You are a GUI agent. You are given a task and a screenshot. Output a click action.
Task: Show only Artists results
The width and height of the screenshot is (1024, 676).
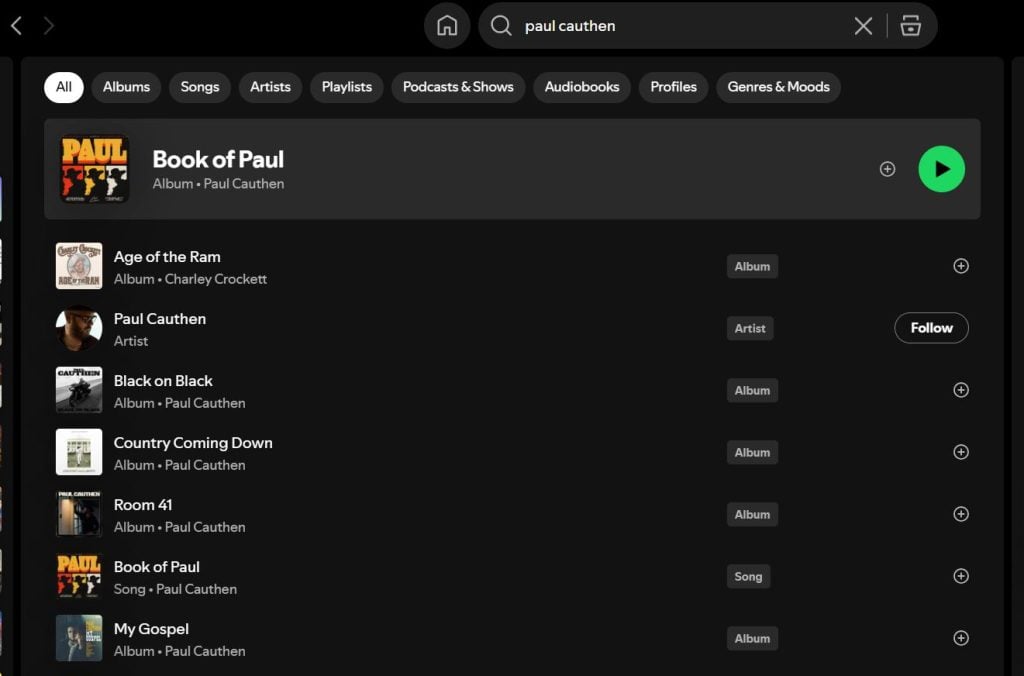tap(270, 87)
